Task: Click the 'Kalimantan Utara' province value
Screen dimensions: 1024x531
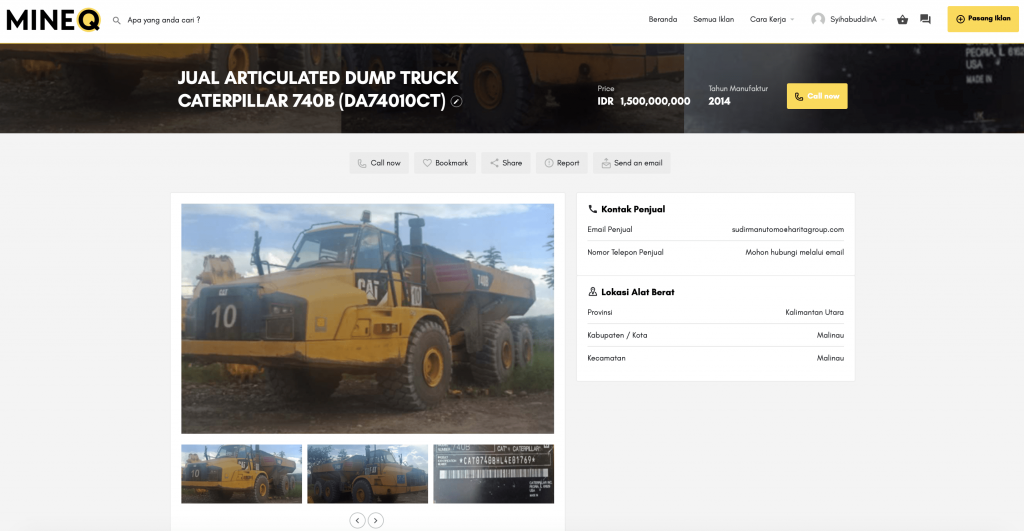Action: coord(814,312)
